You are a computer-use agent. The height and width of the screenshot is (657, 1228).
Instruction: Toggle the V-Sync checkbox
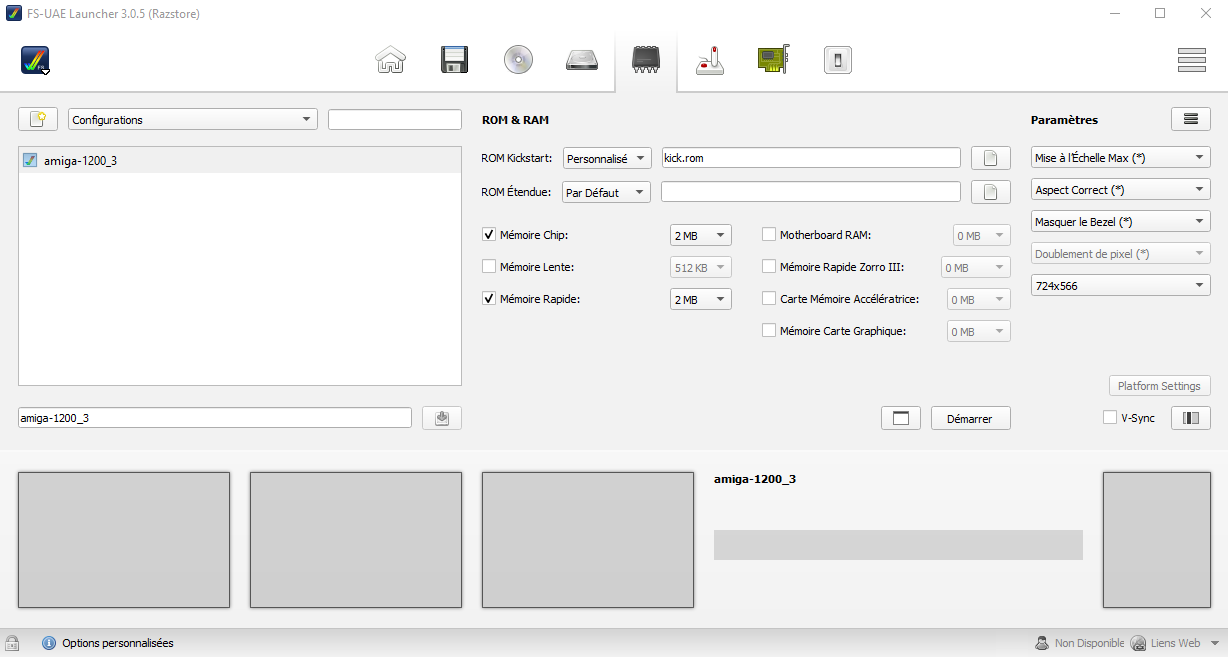(x=1110, y=417)
